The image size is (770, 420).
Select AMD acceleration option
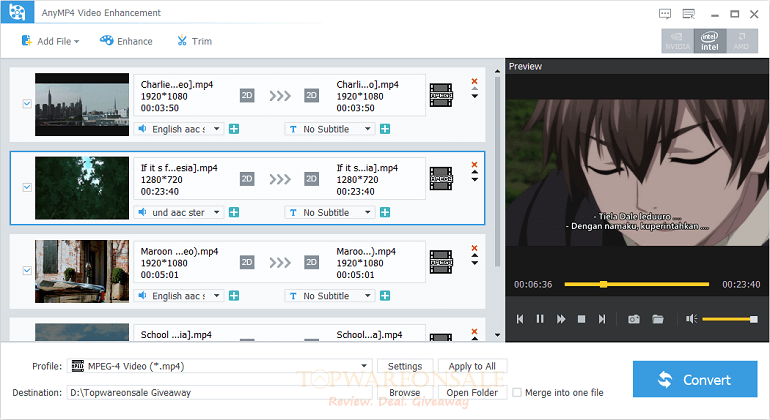tap(742, 41)
